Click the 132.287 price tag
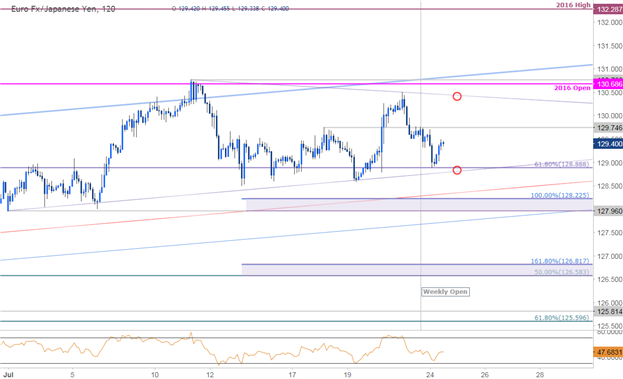623x379 pixels. point(608,9)
